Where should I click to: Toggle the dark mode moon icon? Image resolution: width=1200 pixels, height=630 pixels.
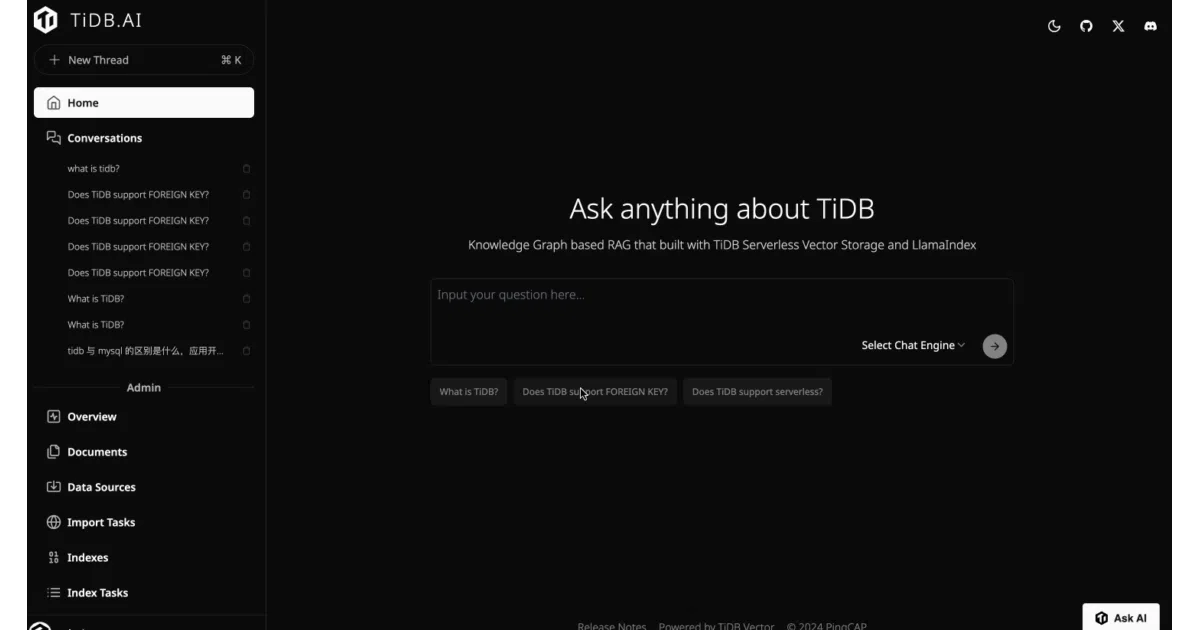tap(1054, 26)
